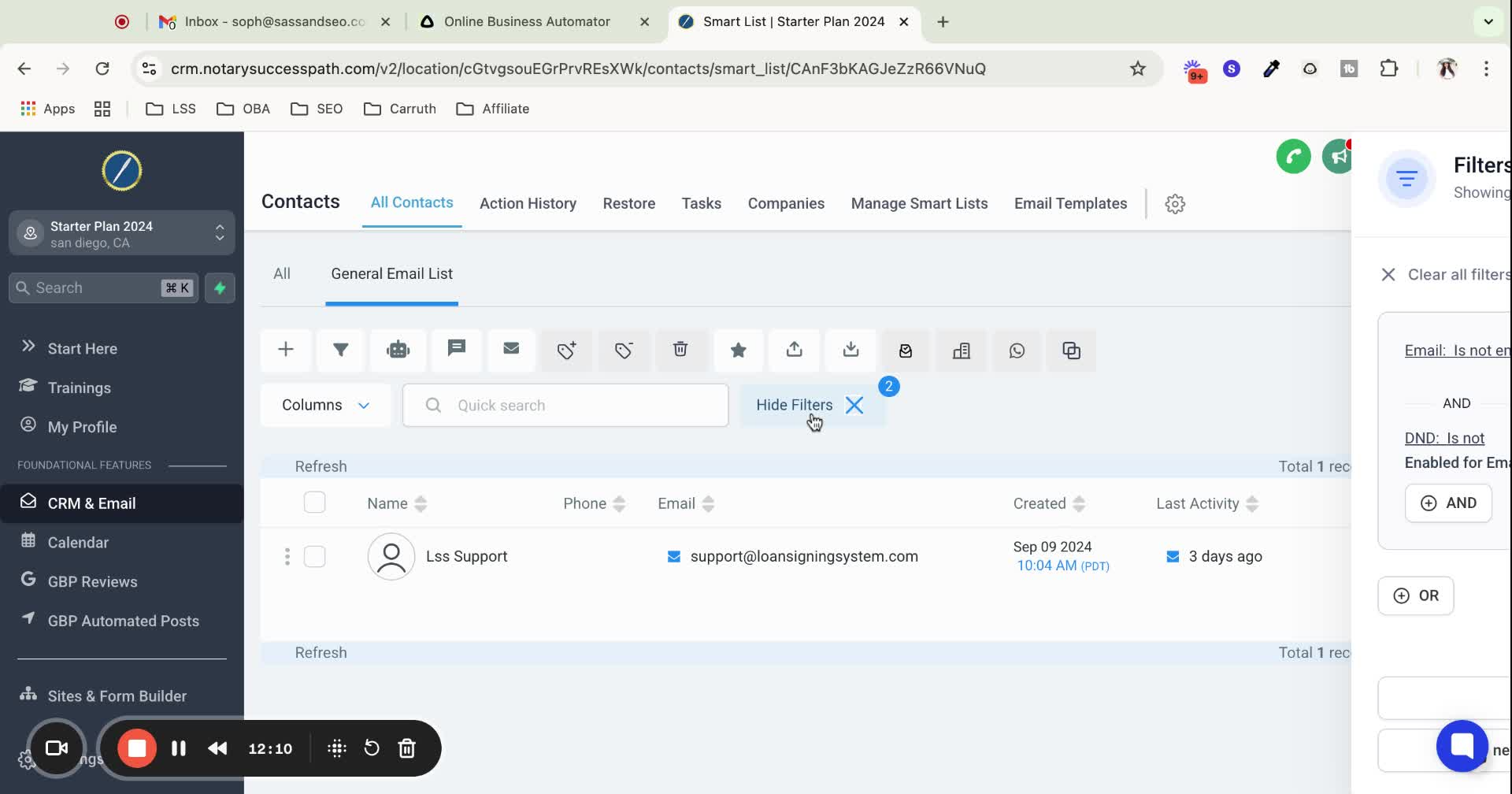
Task: Click the DND Is not filter link
Action: tap(1444, 438)
